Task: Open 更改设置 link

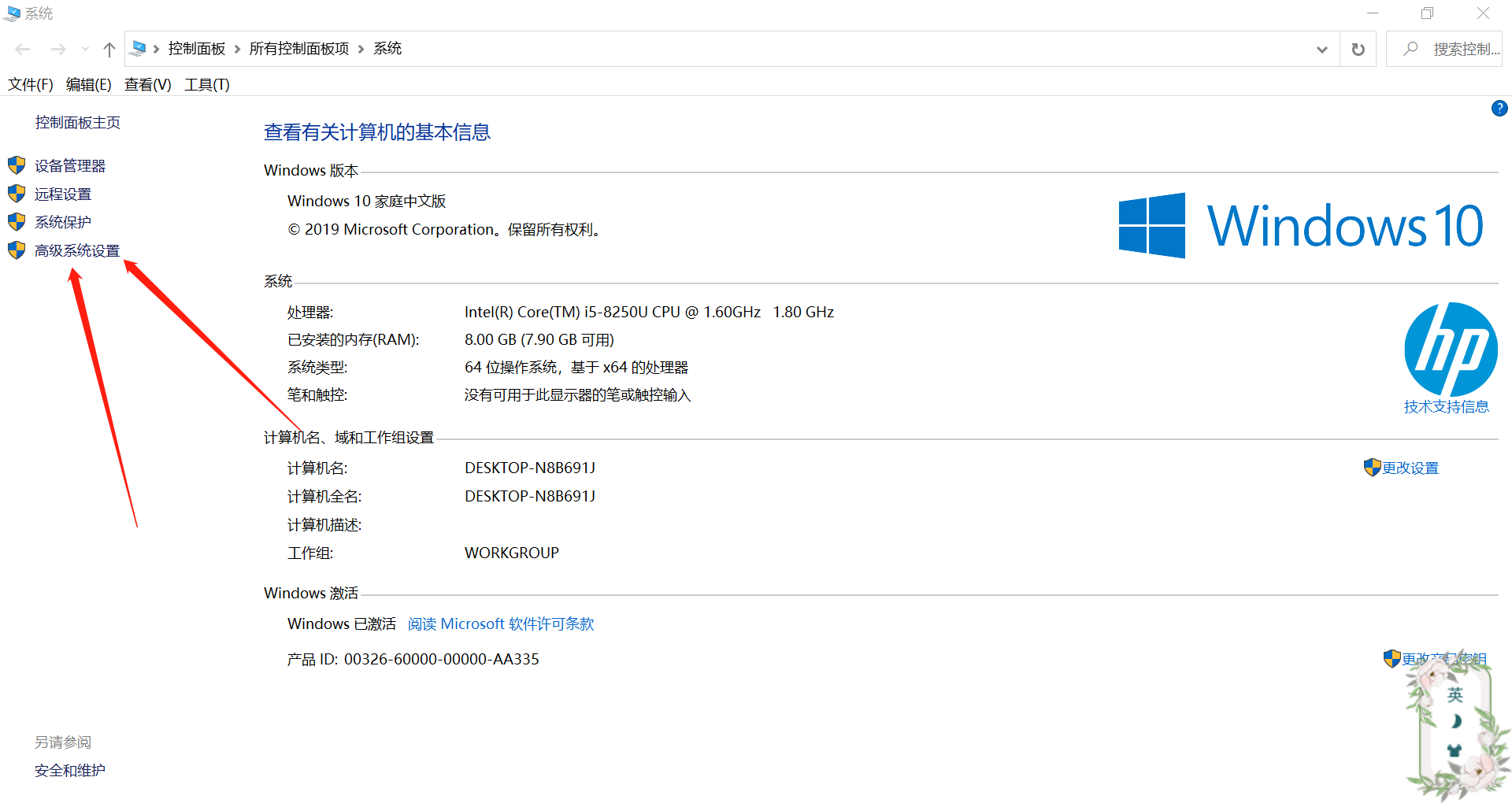Action: 1411,468
